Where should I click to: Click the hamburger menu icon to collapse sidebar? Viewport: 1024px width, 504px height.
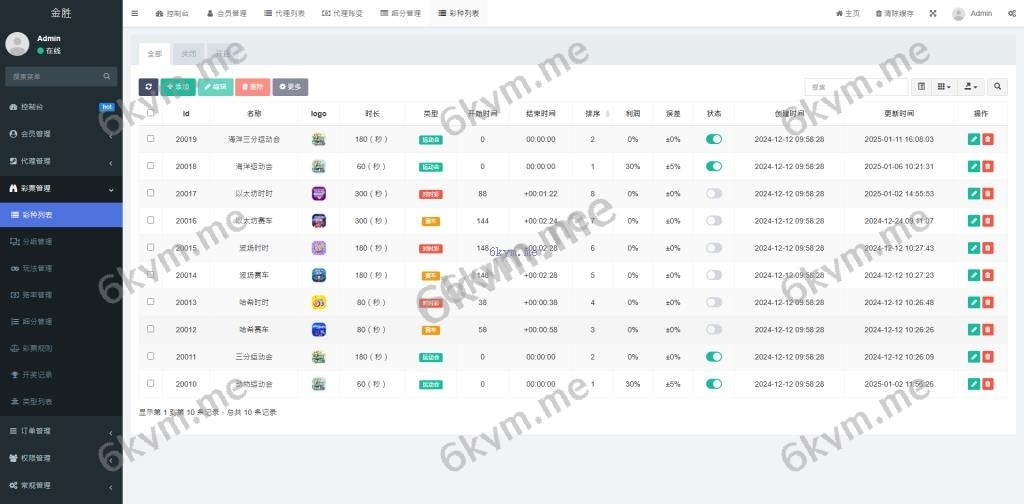[135, 14]
